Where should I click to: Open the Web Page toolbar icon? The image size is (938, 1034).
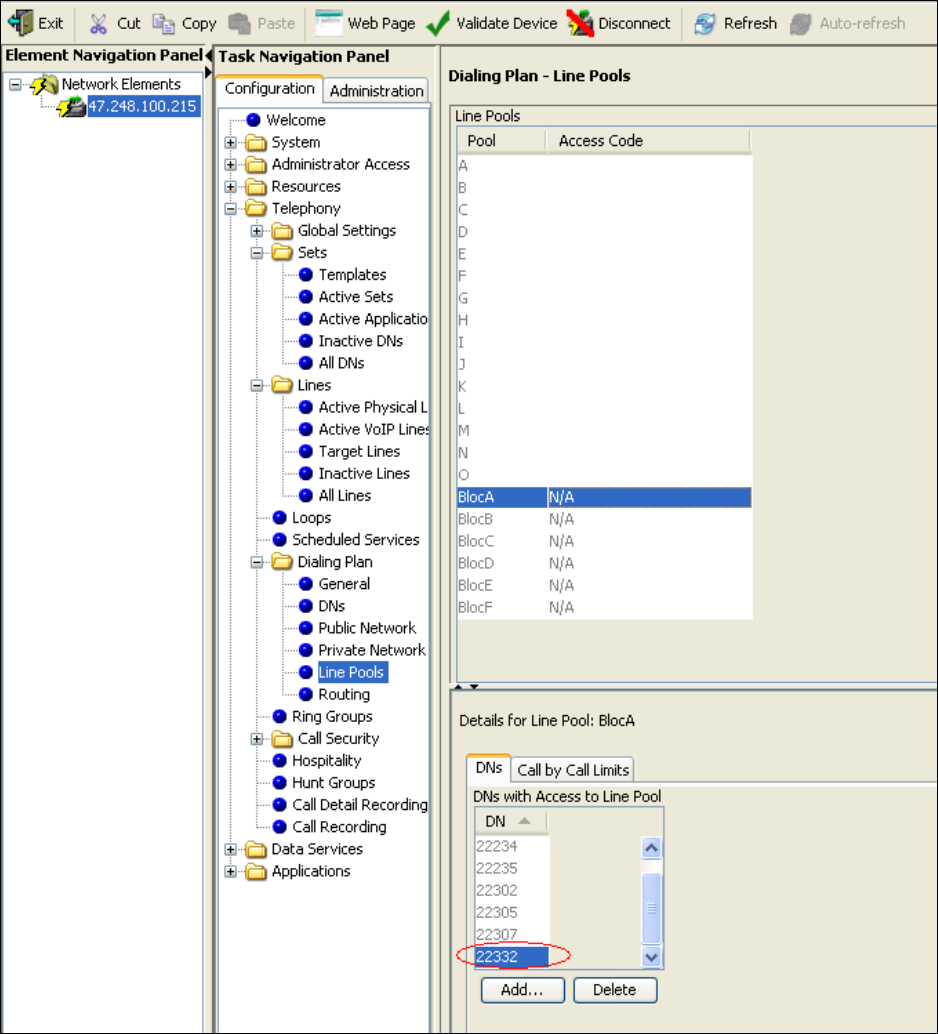coord(328,22)
